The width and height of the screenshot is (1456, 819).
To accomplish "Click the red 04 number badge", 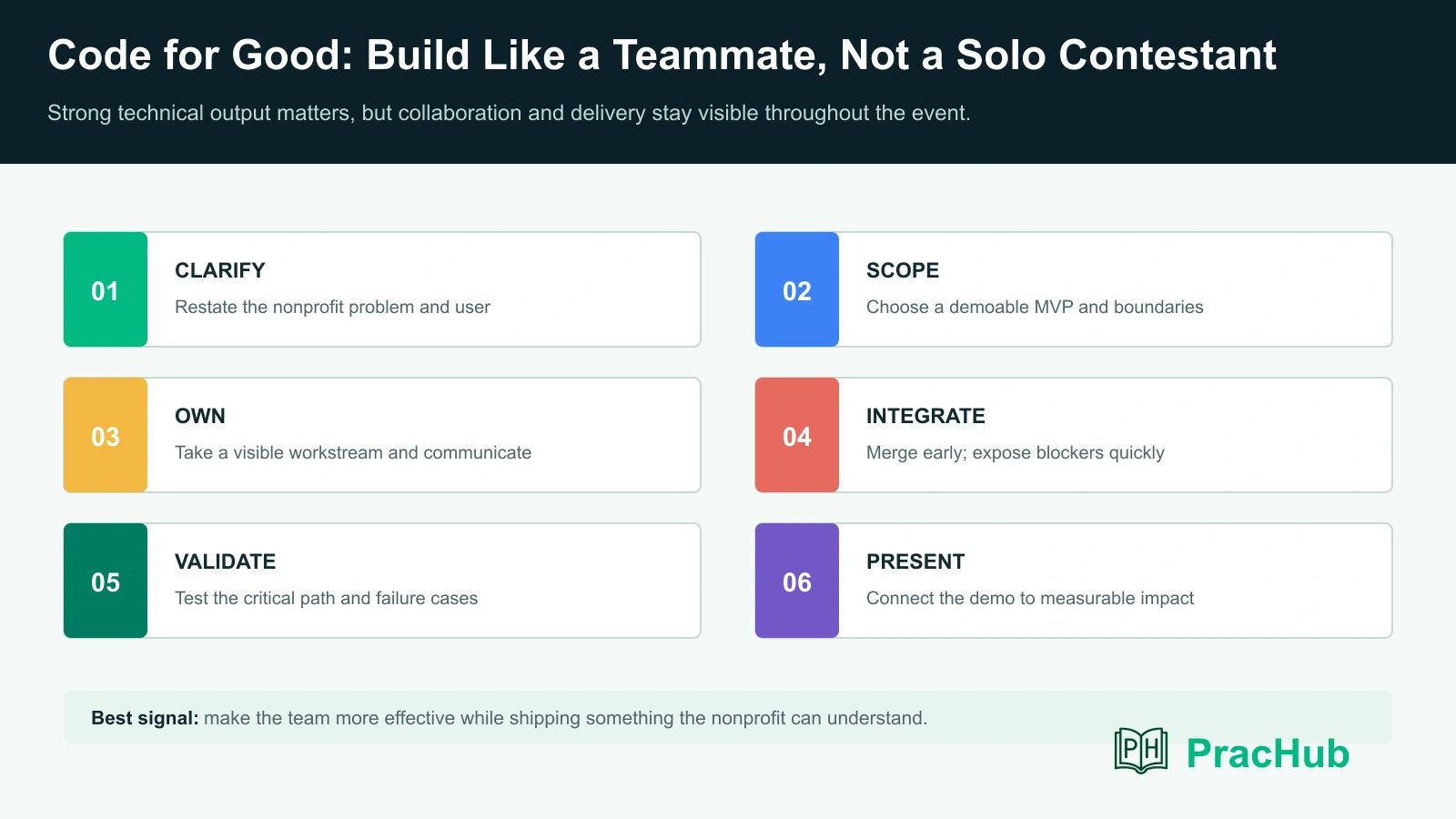I will pyautogui.click(x=797, y=435).
